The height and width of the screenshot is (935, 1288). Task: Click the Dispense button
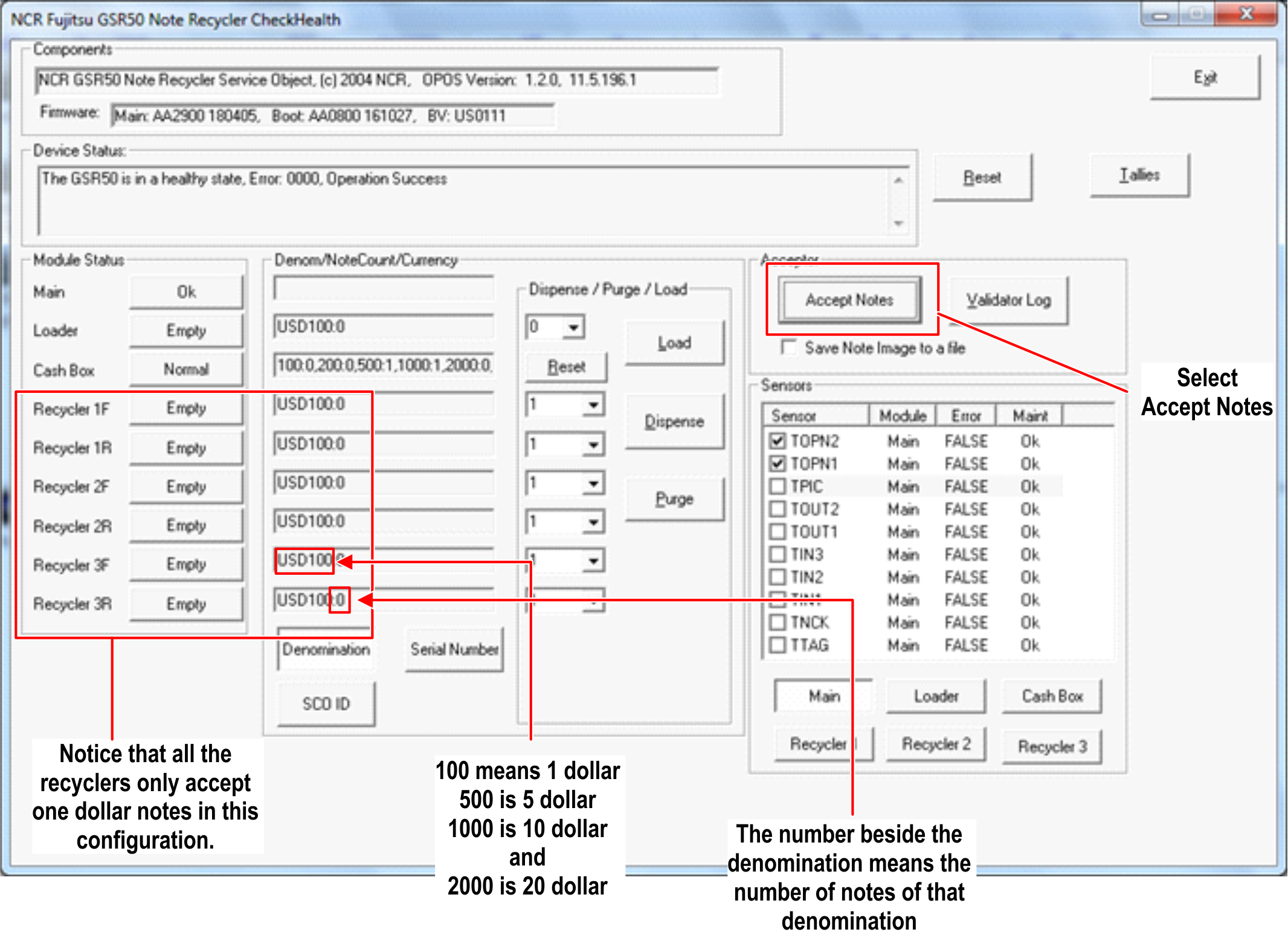(x=674, y=421)
